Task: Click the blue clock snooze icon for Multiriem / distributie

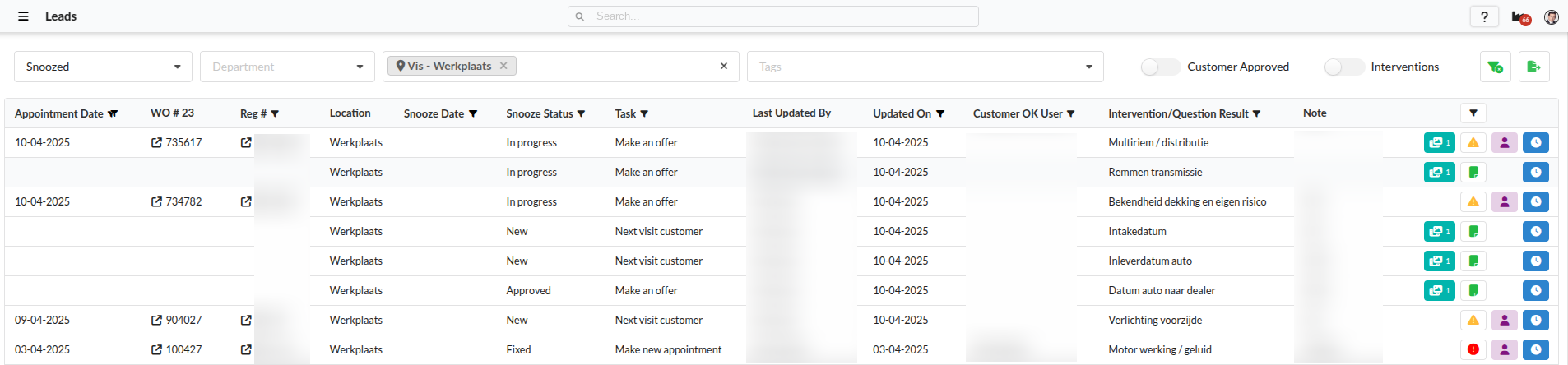Action: (1535, 143)
